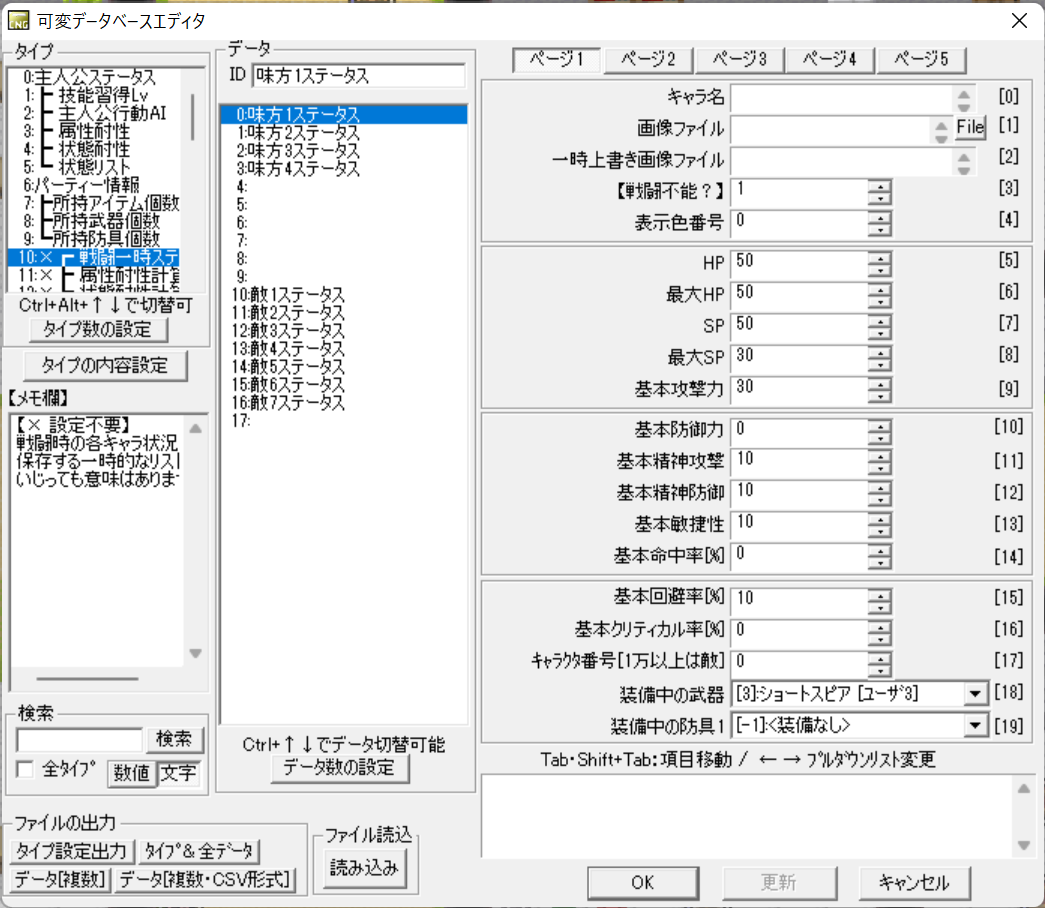Click タイプ数の設定 button

tap(98, 329)
